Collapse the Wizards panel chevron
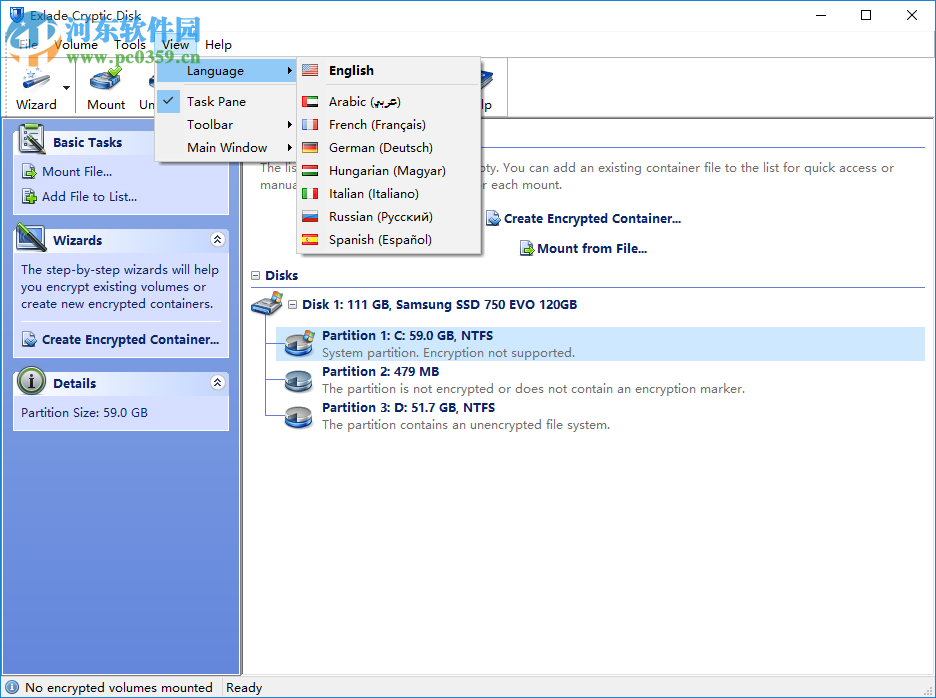 click(x=217, y=239)
